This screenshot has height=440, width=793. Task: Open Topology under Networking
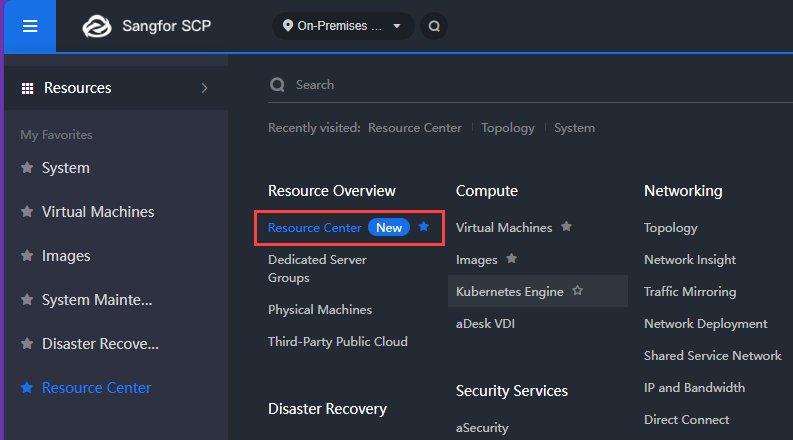pos(671,228)
